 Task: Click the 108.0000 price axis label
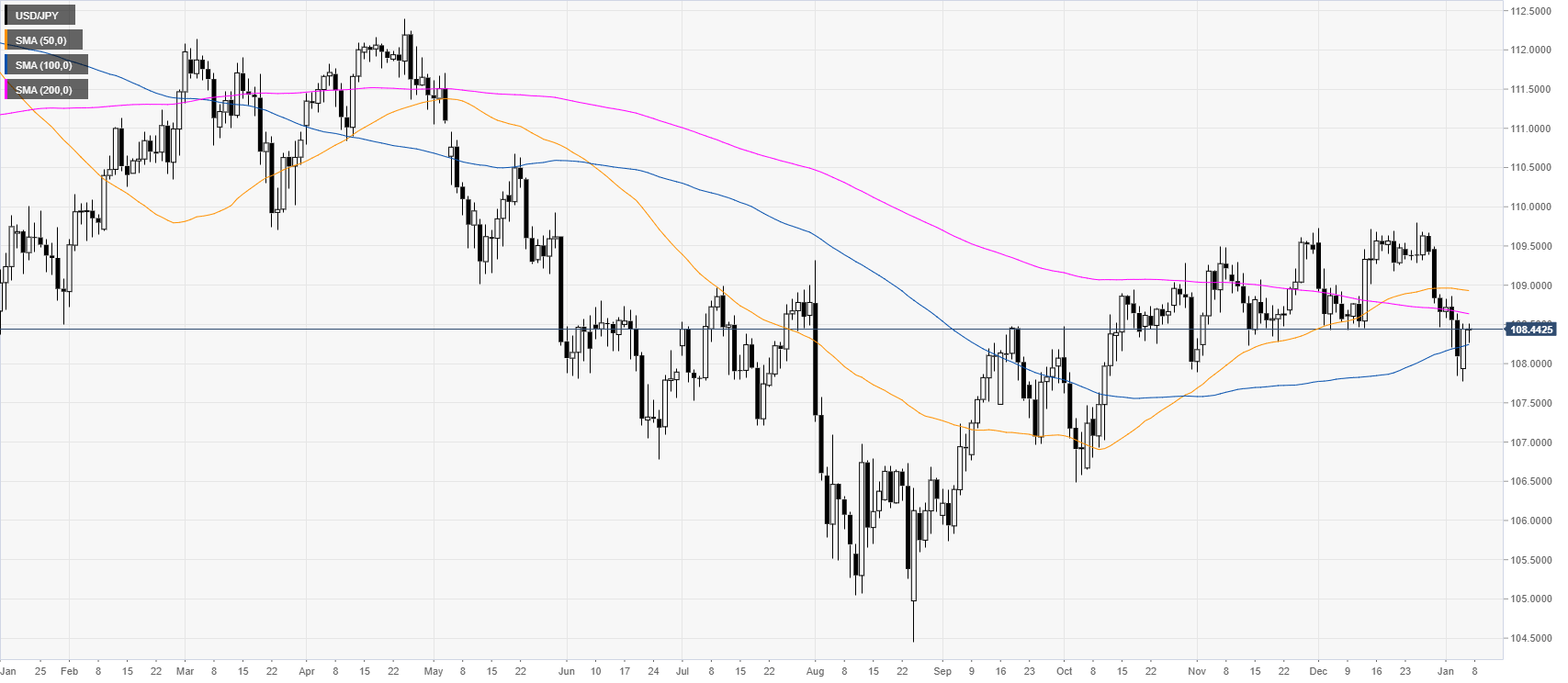[1531, 364]
